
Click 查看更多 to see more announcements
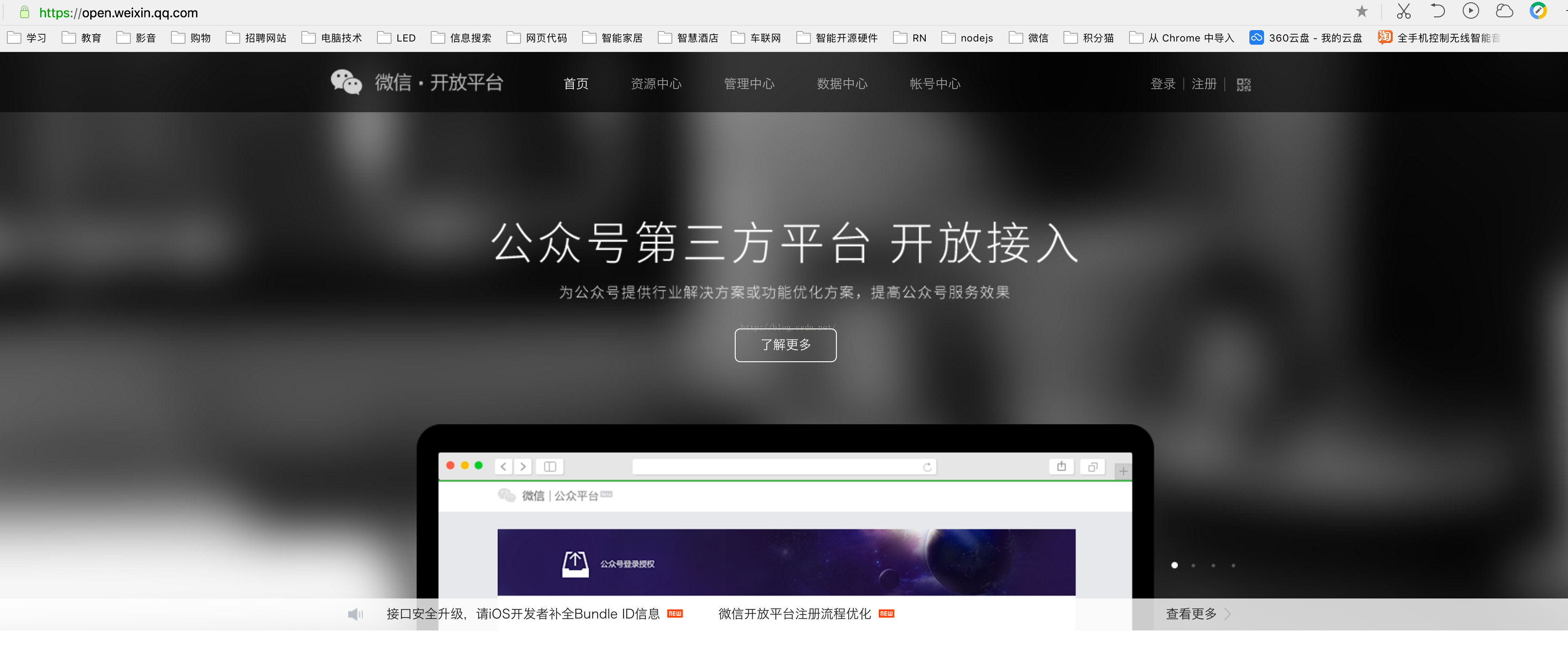1198,614
